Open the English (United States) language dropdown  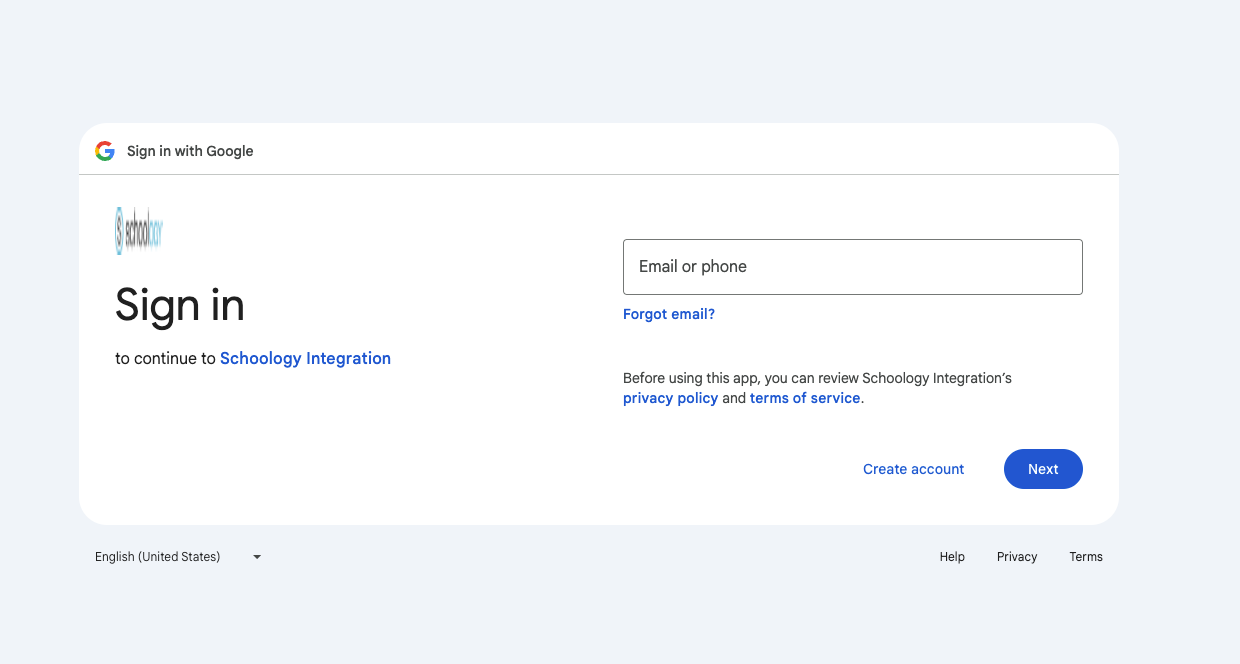click(x=178, y=557)
